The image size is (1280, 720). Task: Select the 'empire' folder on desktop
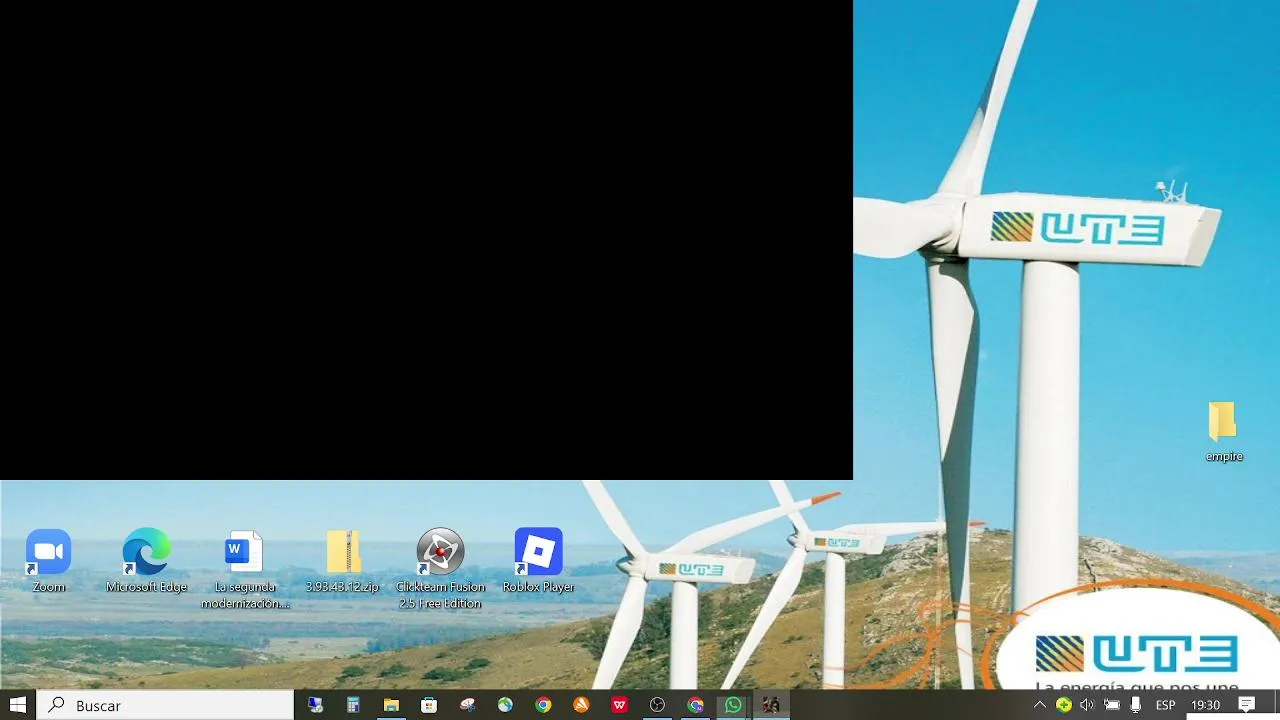[1223, 431]
